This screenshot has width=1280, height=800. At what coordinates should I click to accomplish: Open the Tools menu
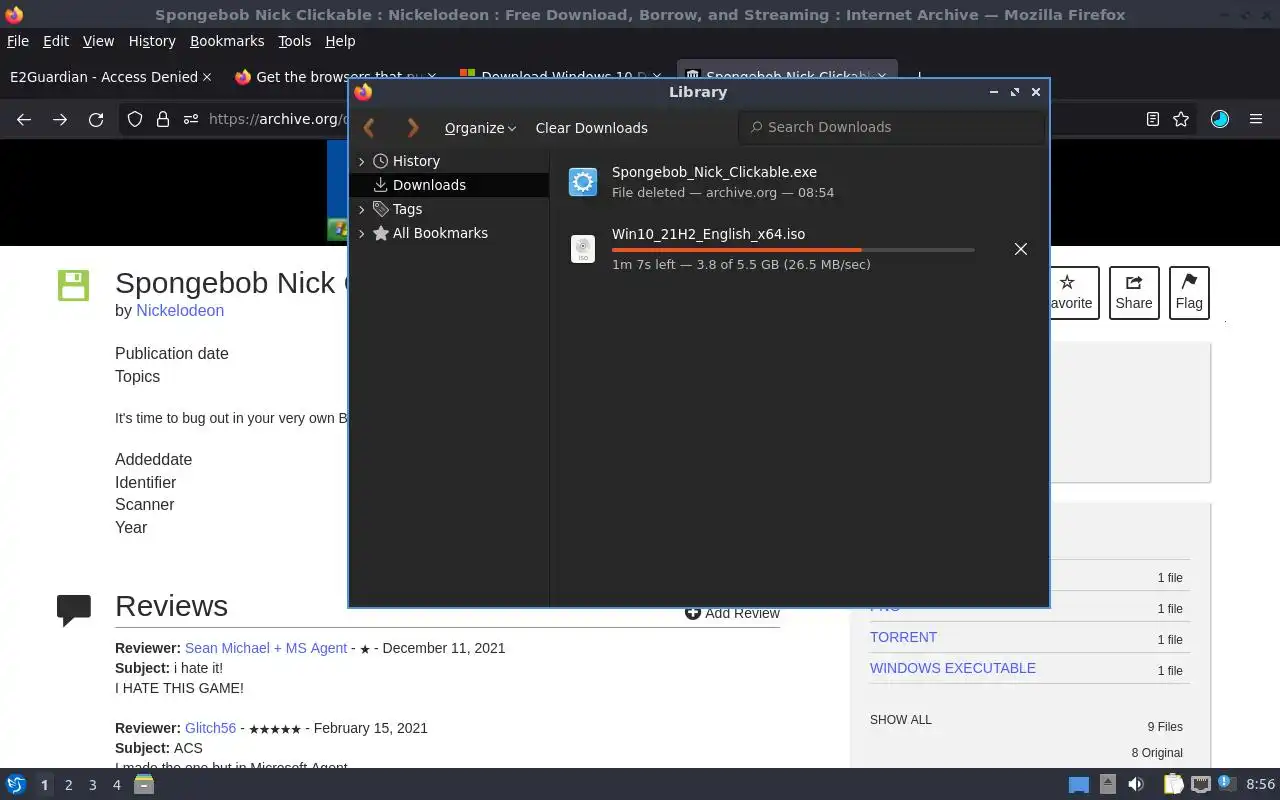[x=295, y=41]
